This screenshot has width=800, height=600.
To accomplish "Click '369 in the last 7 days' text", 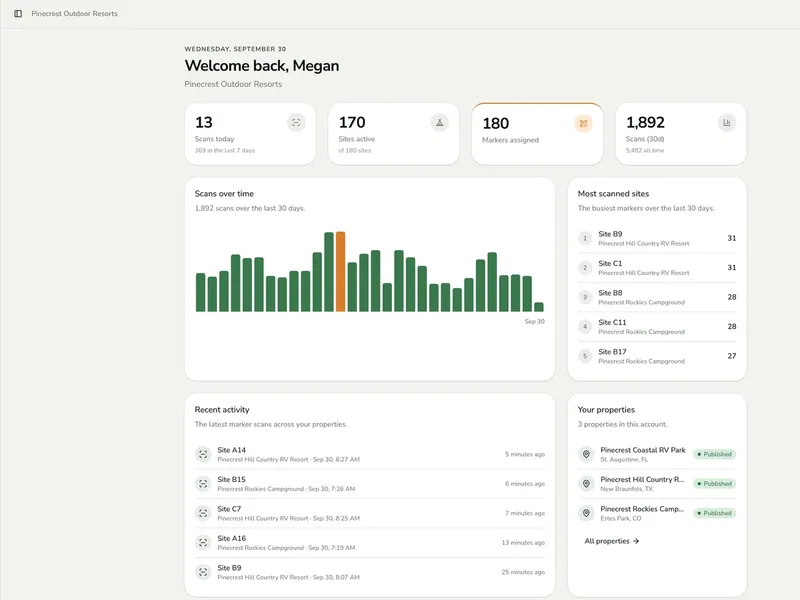I will pyautogui.click(x=224, y=151).
